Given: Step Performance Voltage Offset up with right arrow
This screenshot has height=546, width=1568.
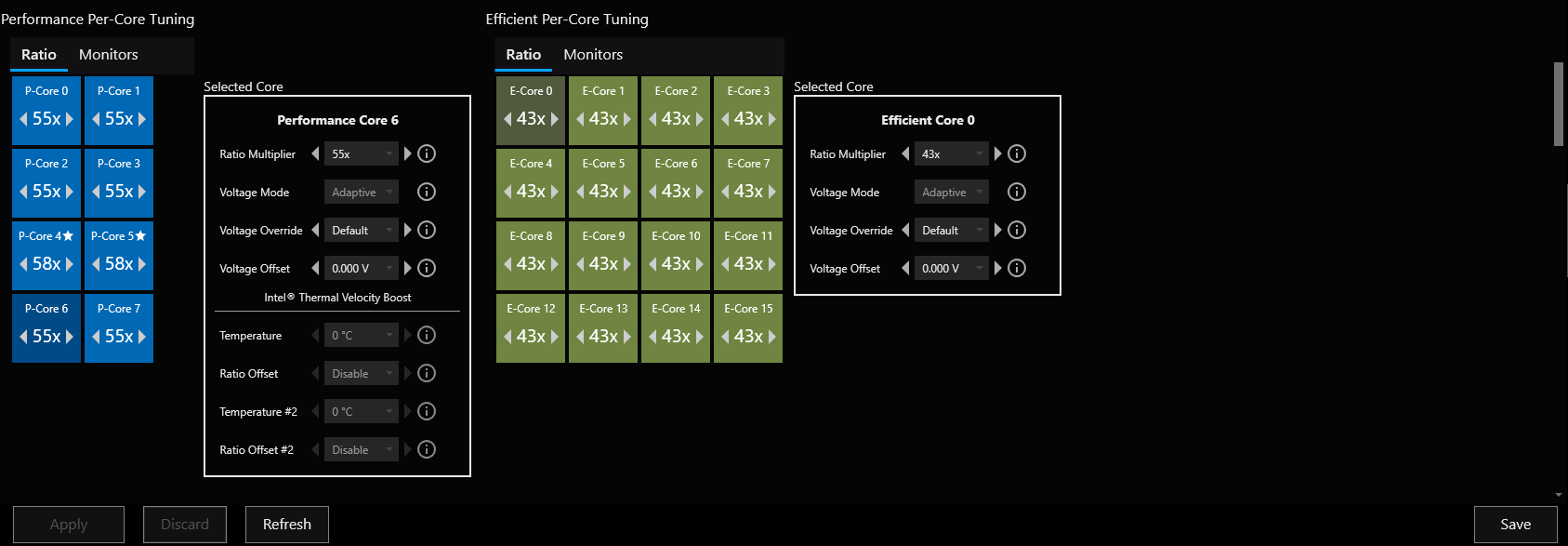Looking at the screenshot, I should pyautogui.click(x=407, y=268).
